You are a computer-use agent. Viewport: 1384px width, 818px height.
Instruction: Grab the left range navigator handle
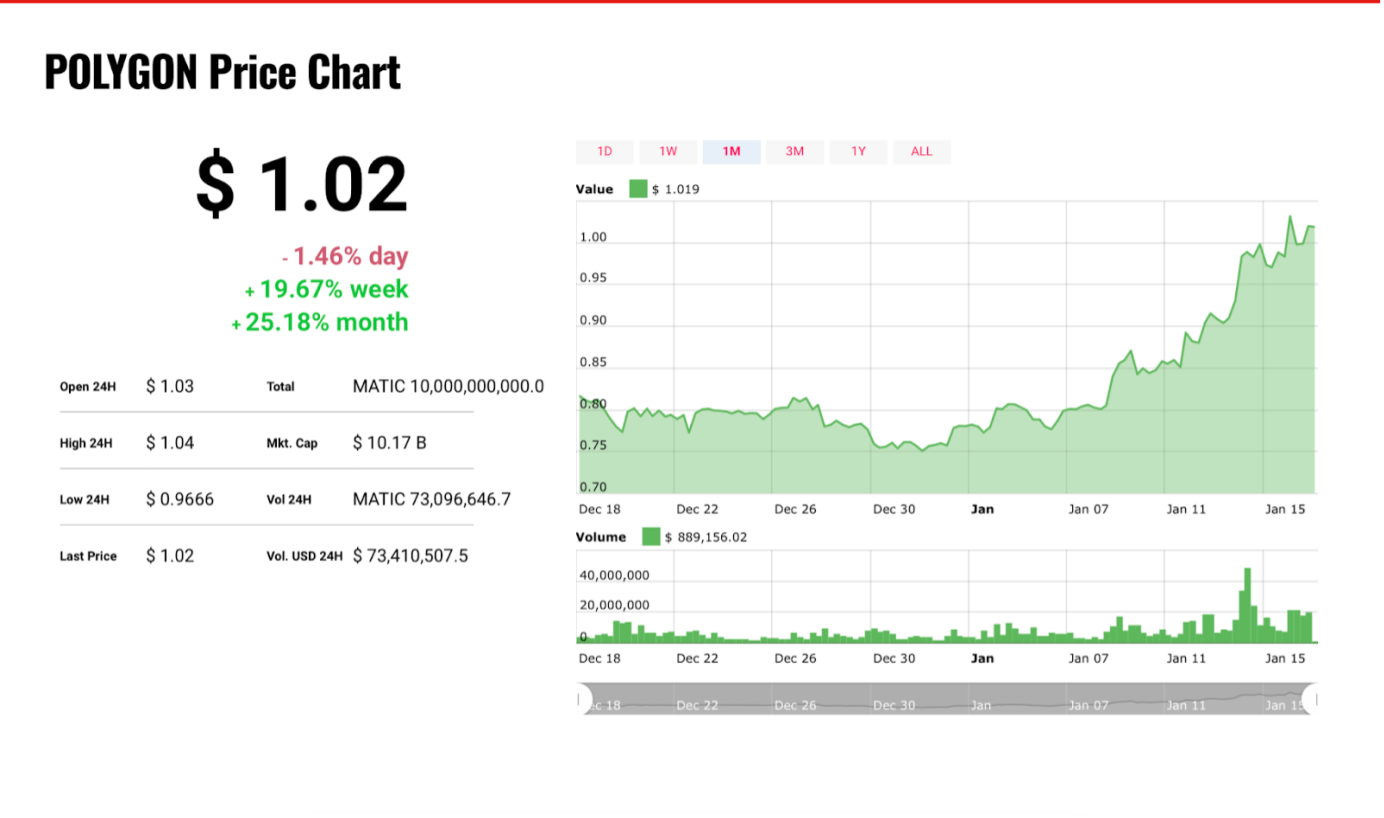(583, 698)
